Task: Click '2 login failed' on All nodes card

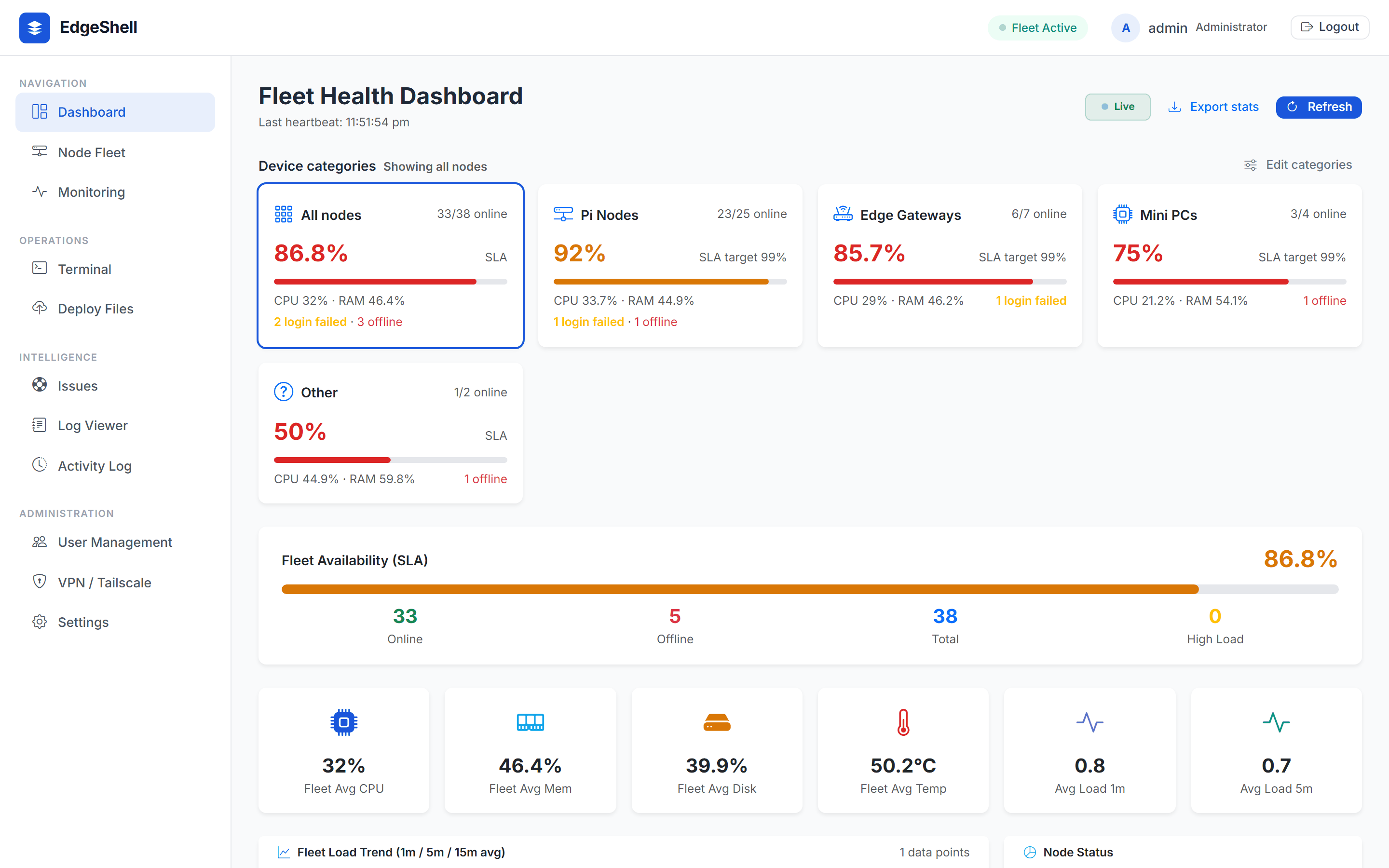Action: tap(310, 322)
